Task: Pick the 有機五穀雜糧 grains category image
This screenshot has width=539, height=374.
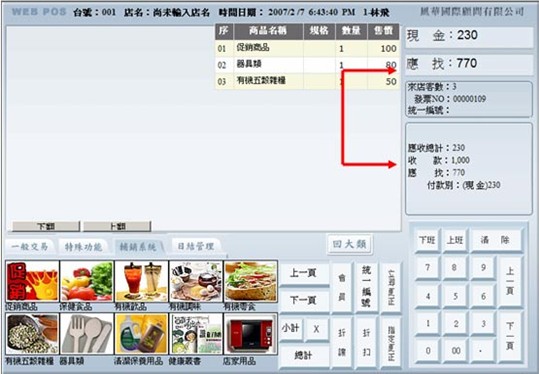Action: (x=32, y=334)
